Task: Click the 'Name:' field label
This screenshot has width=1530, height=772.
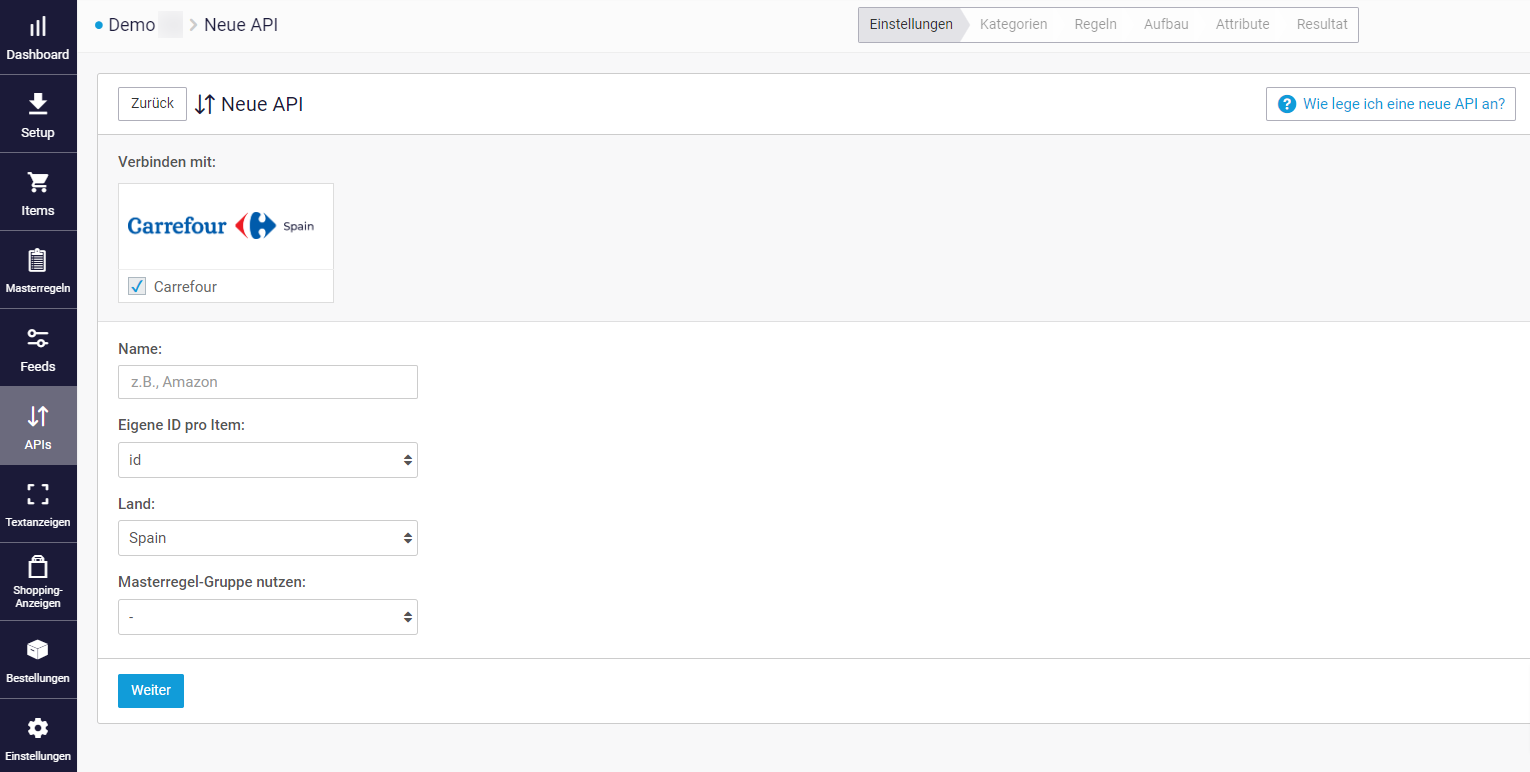Action: coord(140,349)
